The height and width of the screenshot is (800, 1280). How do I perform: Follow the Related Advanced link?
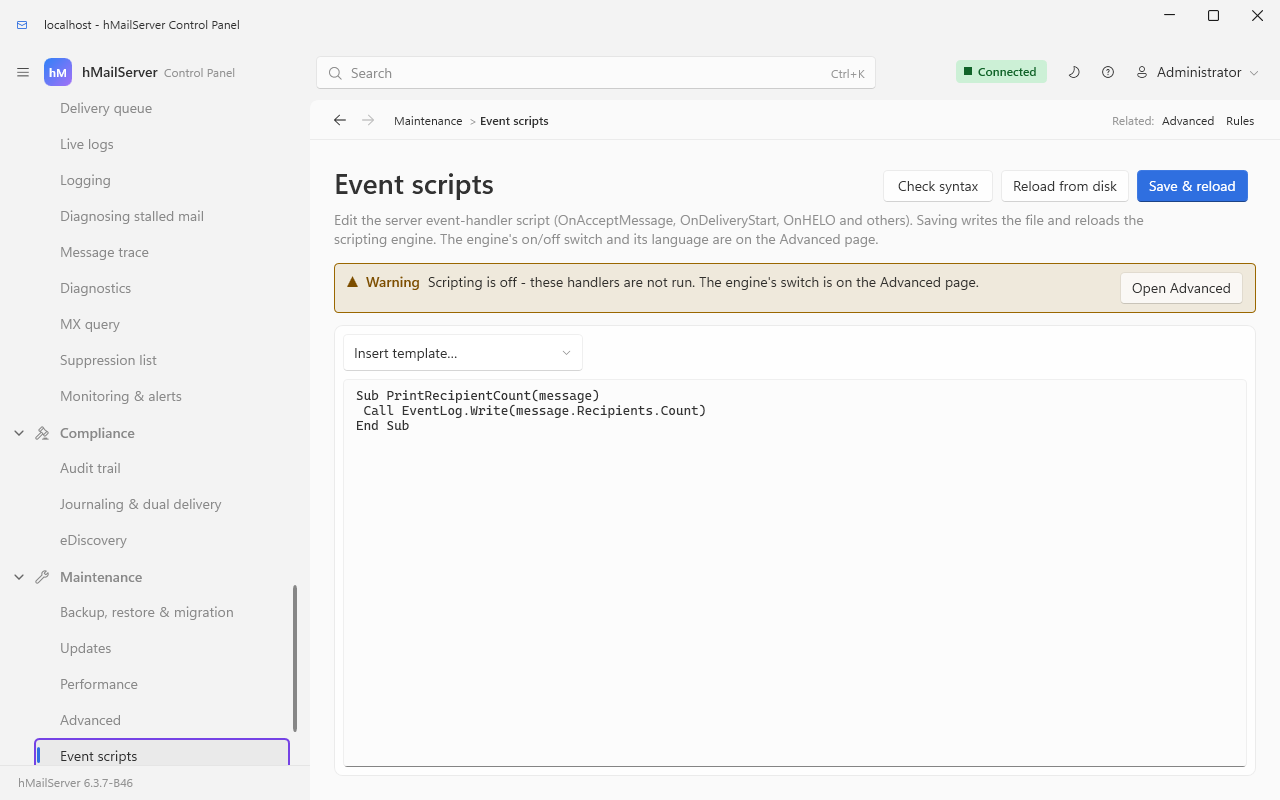tap(1188, 121)
